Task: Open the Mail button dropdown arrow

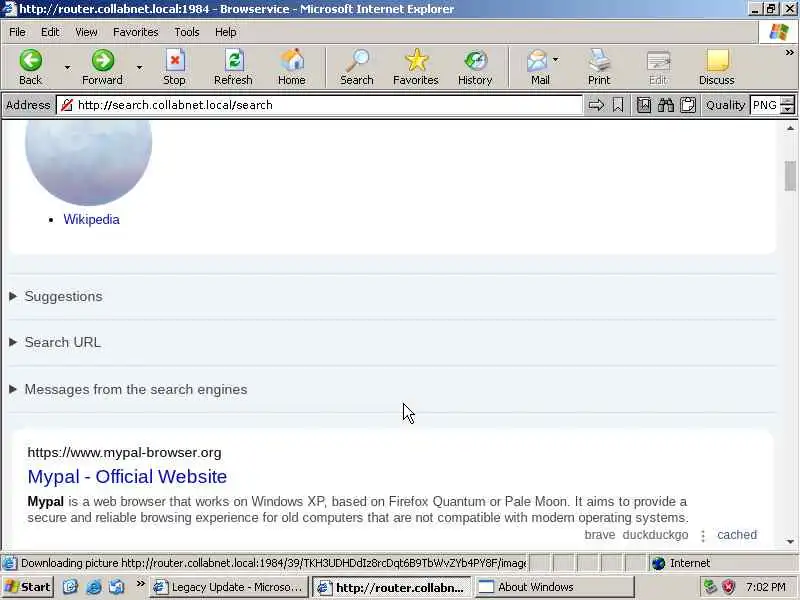Action: (556, 60)
